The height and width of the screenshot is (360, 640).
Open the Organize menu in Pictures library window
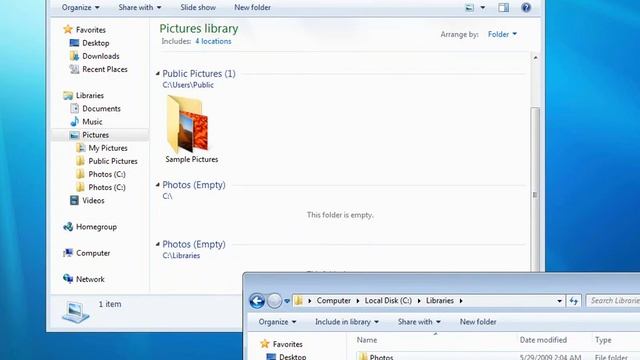point(80,7)
